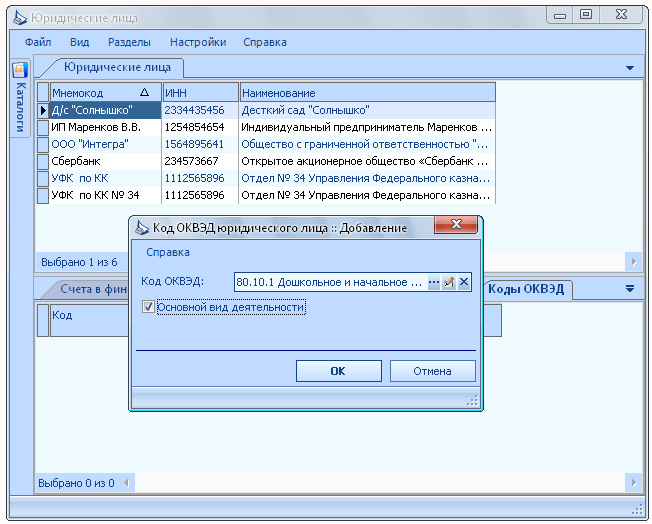Open the Настройки menu

(x=198, y=42)
